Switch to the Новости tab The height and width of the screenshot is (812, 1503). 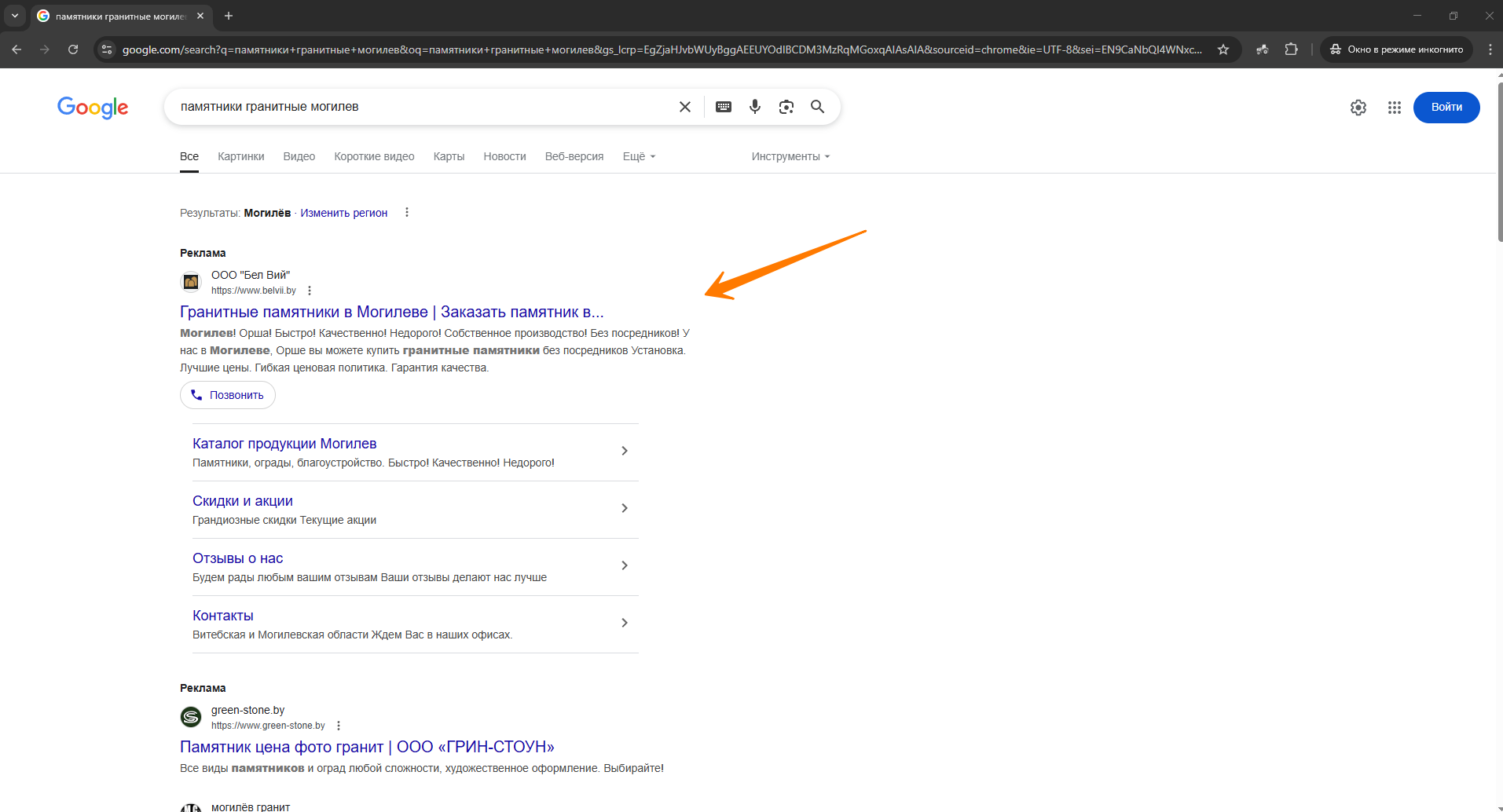(x=504, y=156)
